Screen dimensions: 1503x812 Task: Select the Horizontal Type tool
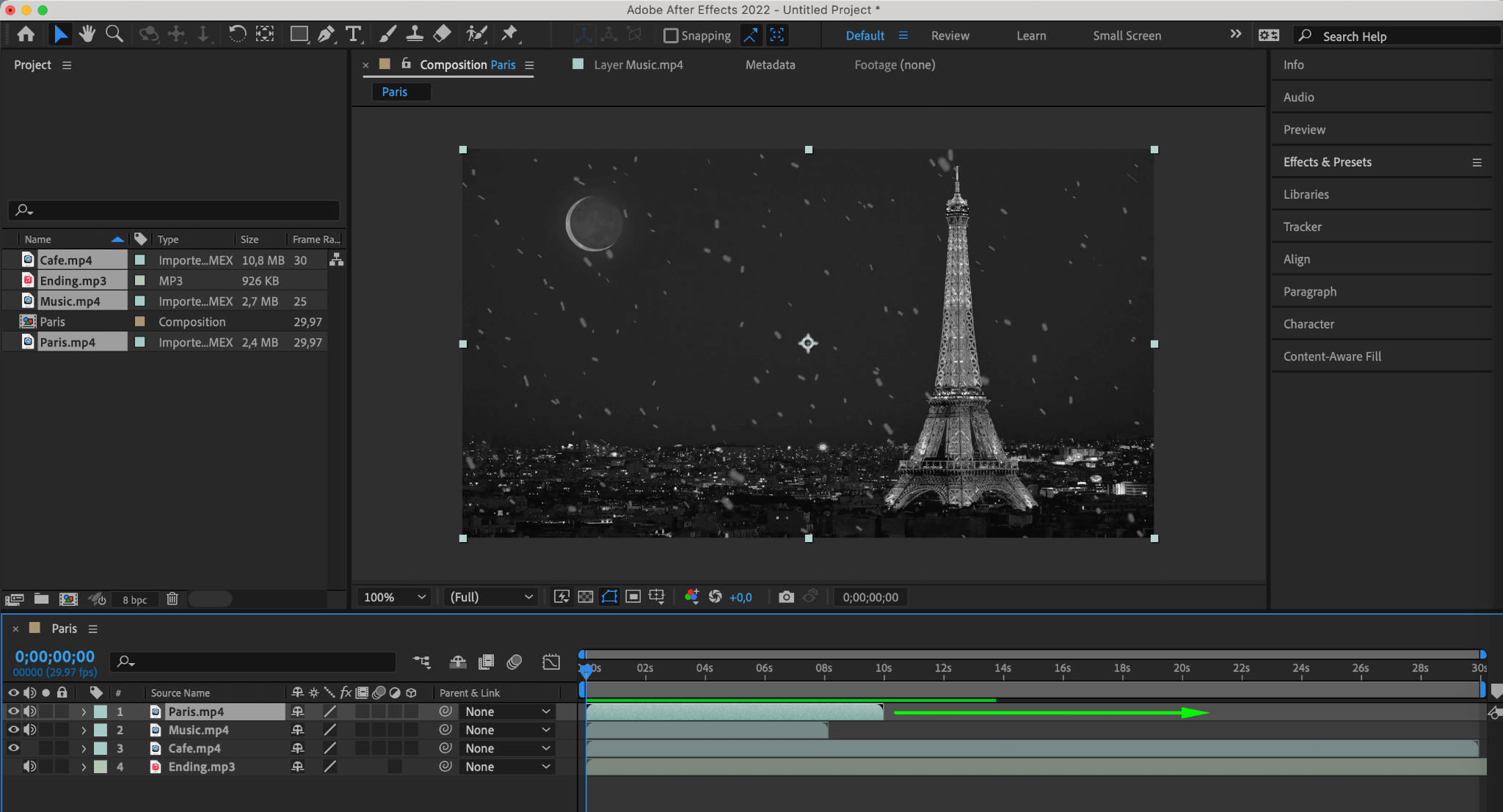354,34
